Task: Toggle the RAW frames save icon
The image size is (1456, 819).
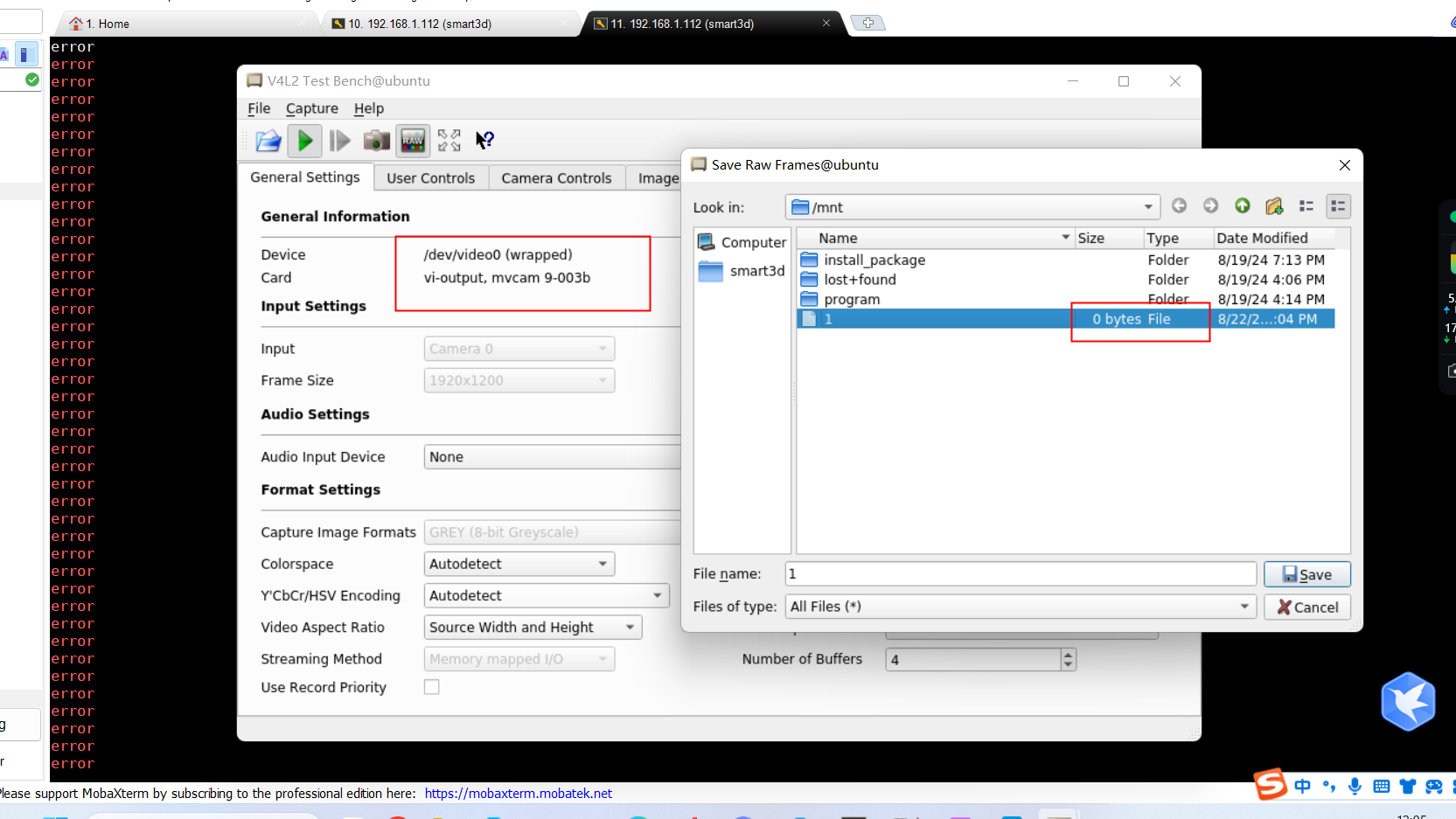Action: pos(413,141)
